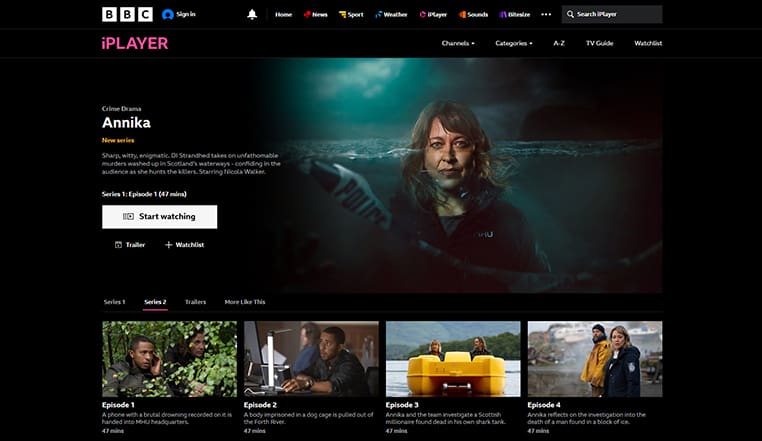Open BBC Bitesize link
The width and height of the screenshot is (762, 441).
click(515, 15)
